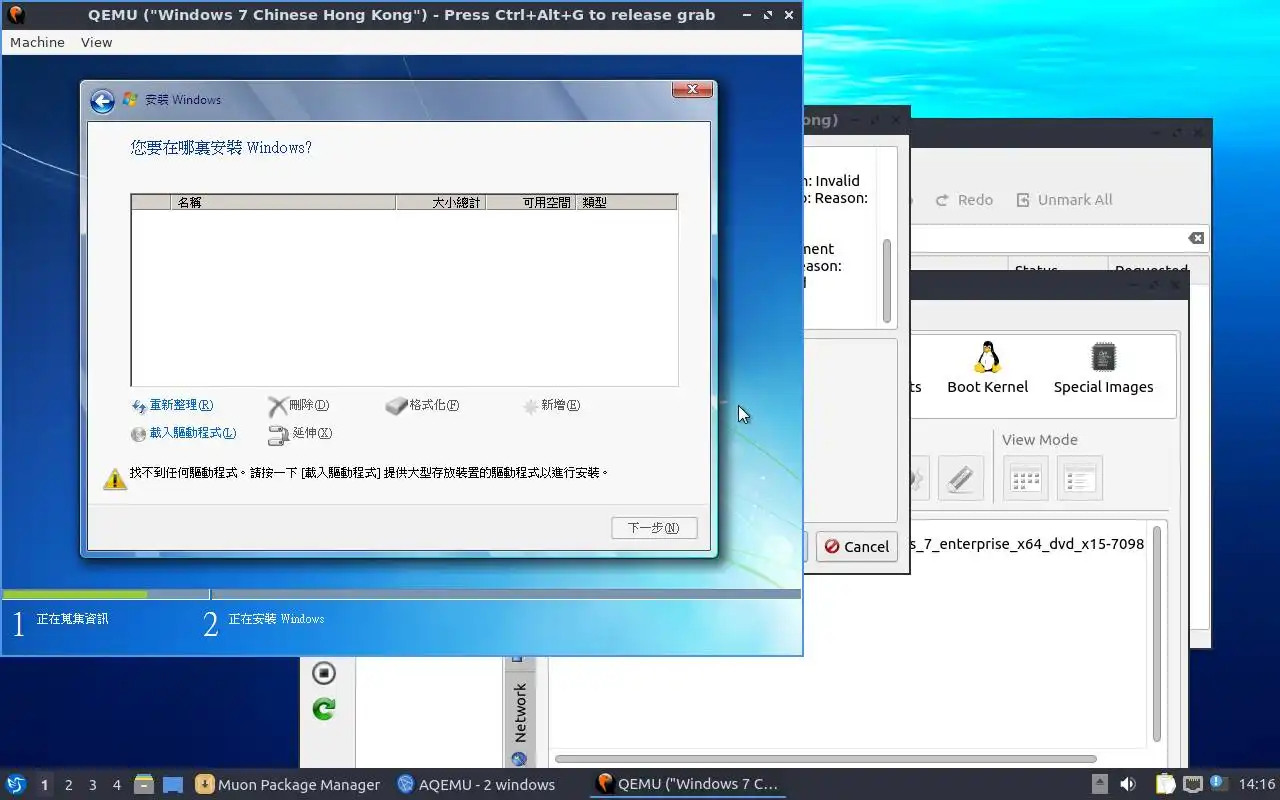Switch to AQEMU - 2 windows taskbar entry
The width and height of the screenshot is (1280, 800).
pos(476,784)
